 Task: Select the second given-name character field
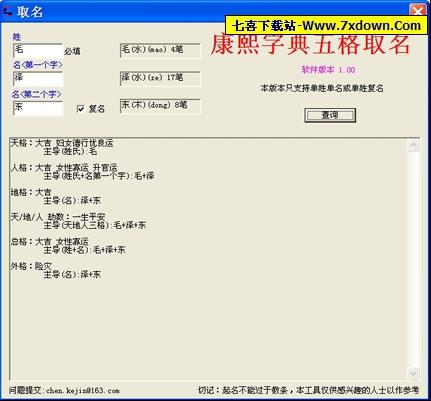pos(38,108)
